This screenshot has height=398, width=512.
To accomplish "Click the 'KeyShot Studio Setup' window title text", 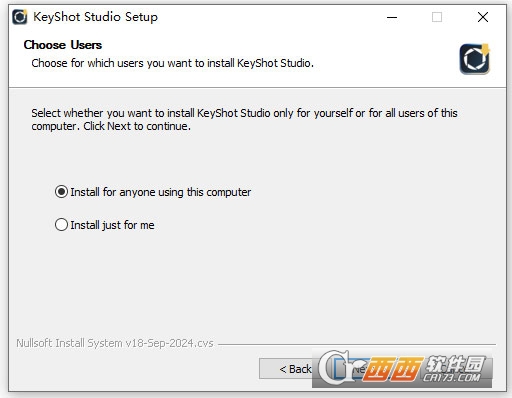I will [x=95, y=17].
